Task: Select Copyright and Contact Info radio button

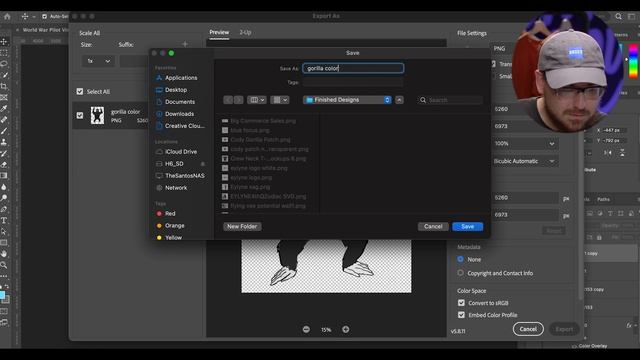Action: click(x=460, y=273)
